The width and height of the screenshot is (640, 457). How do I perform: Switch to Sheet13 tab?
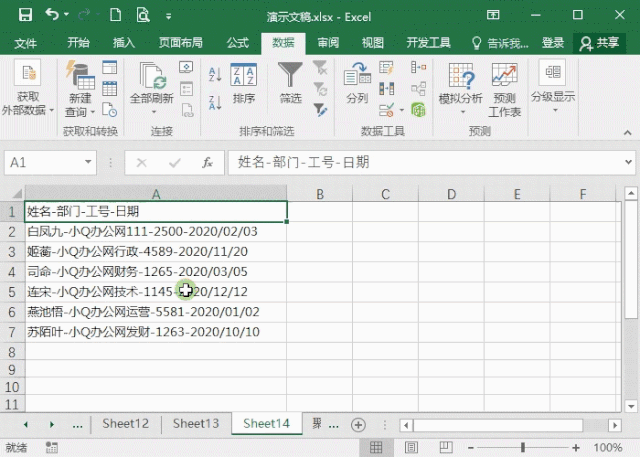[x=196, y=424]
